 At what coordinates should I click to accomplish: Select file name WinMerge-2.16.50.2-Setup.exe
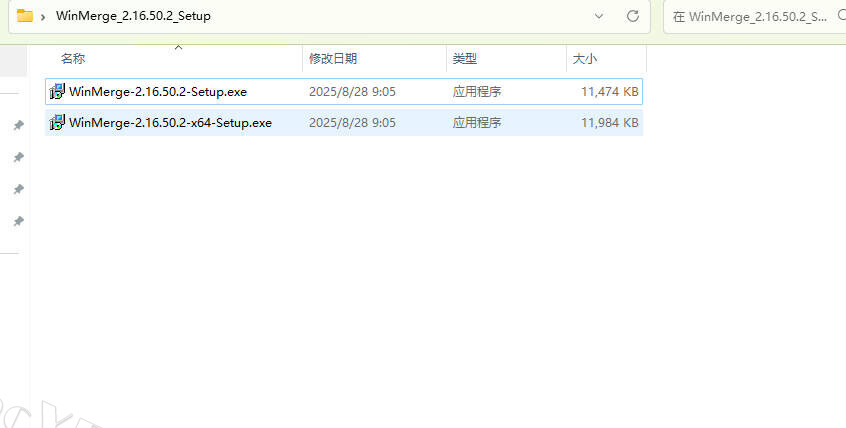[158, 92]
